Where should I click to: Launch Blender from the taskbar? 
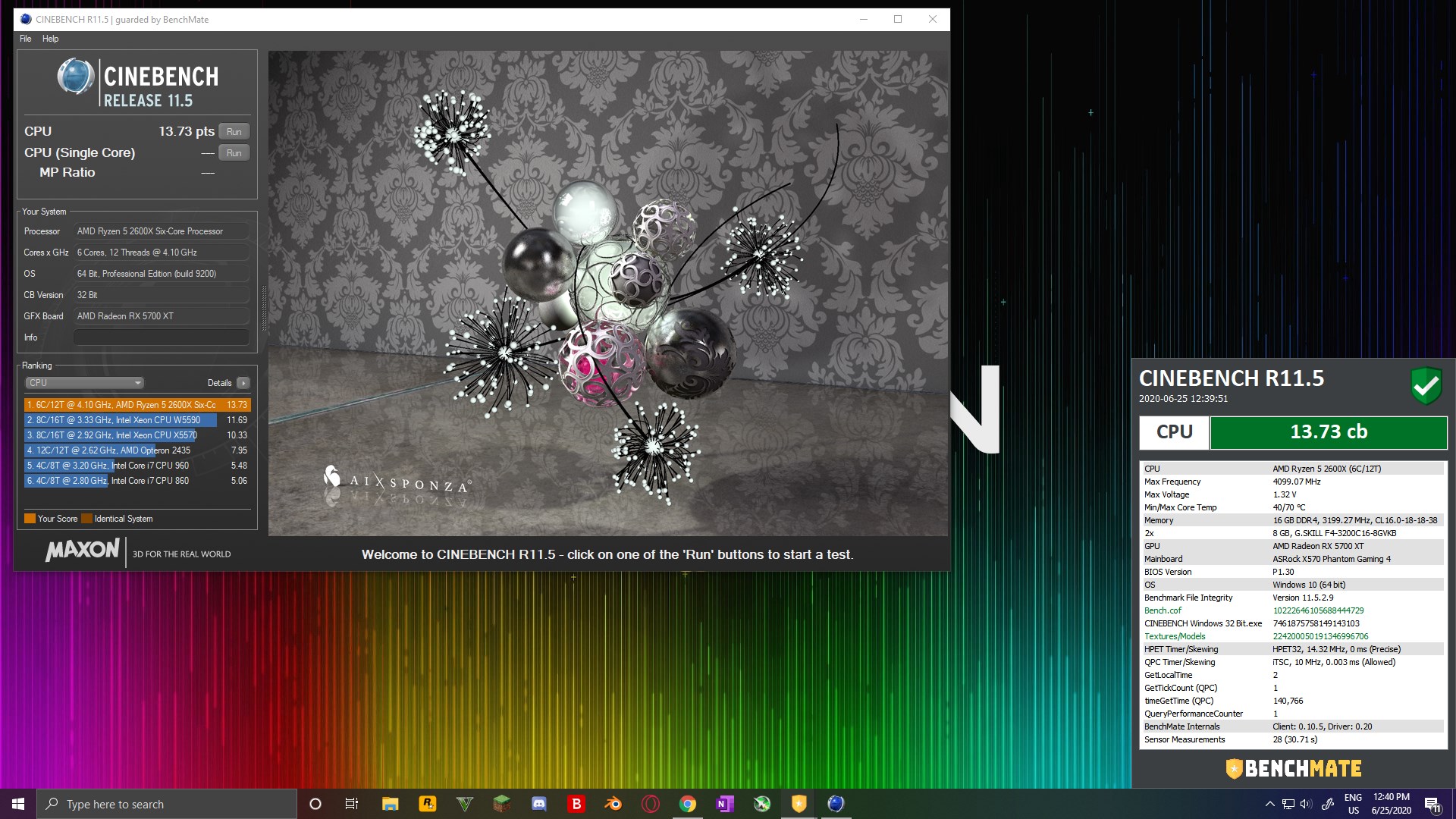(613, 804)
